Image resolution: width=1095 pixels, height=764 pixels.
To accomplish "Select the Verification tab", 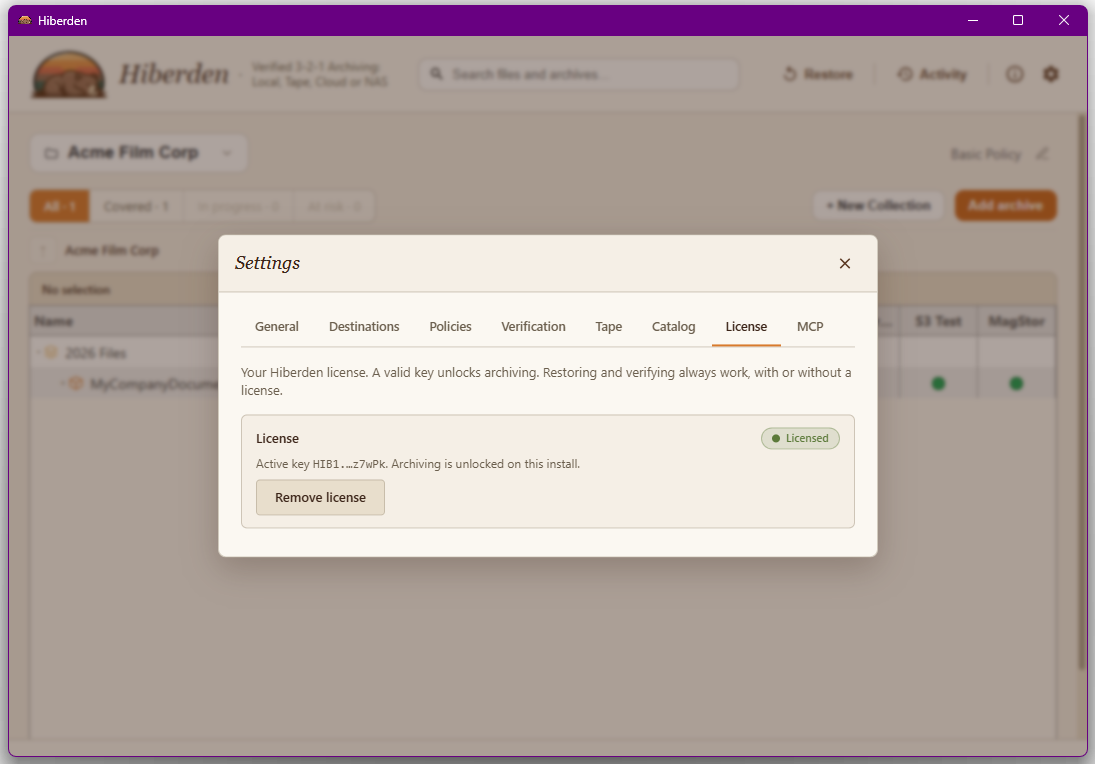I will point(534,326).
